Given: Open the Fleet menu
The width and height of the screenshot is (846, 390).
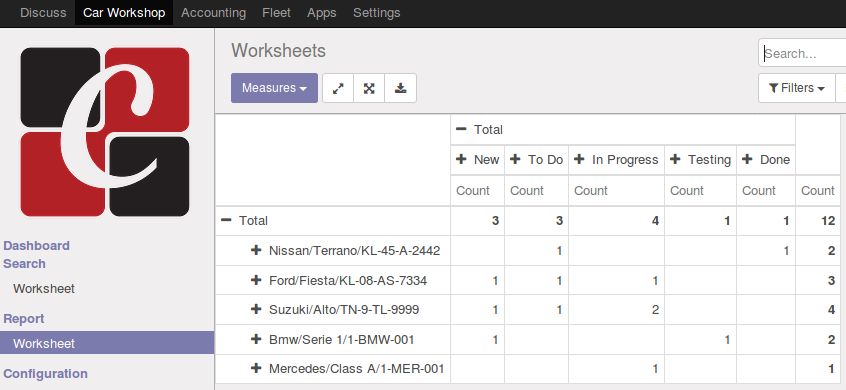Looking at the screenshot, I should tap(276, 12).
